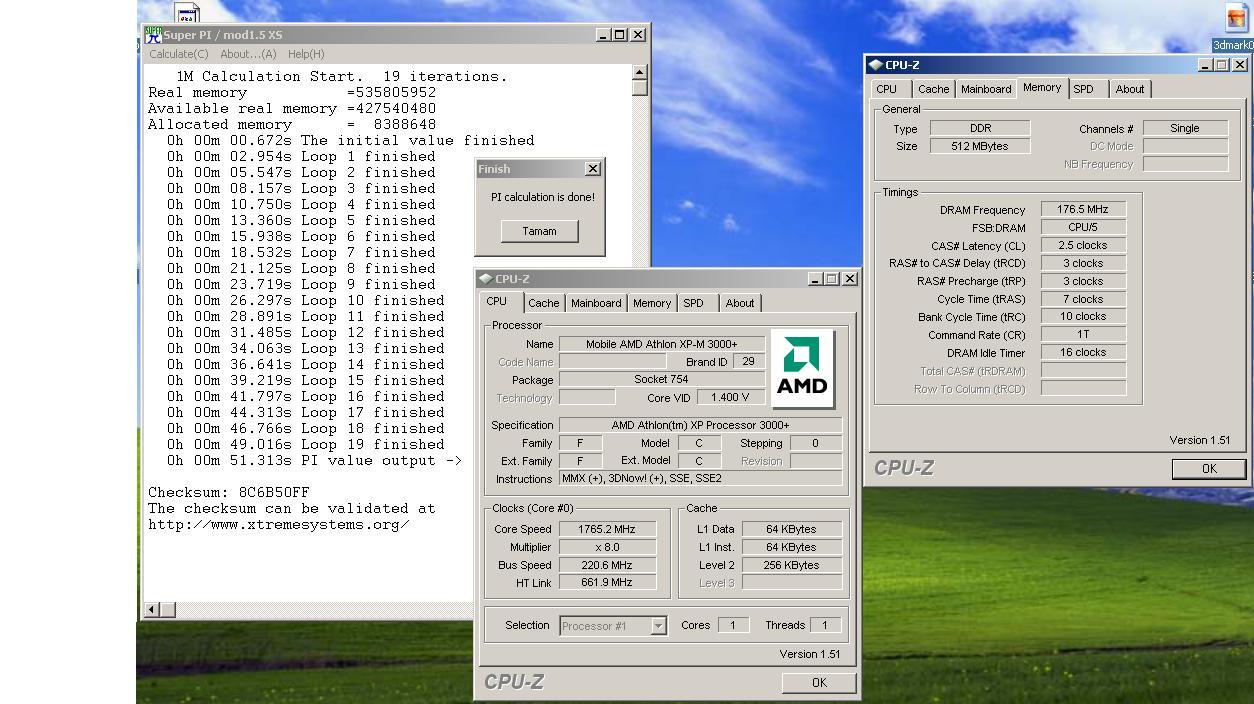Click the AMD logo in CPU-Z
The image size is (1254, 704).
[x=802, y=369]
